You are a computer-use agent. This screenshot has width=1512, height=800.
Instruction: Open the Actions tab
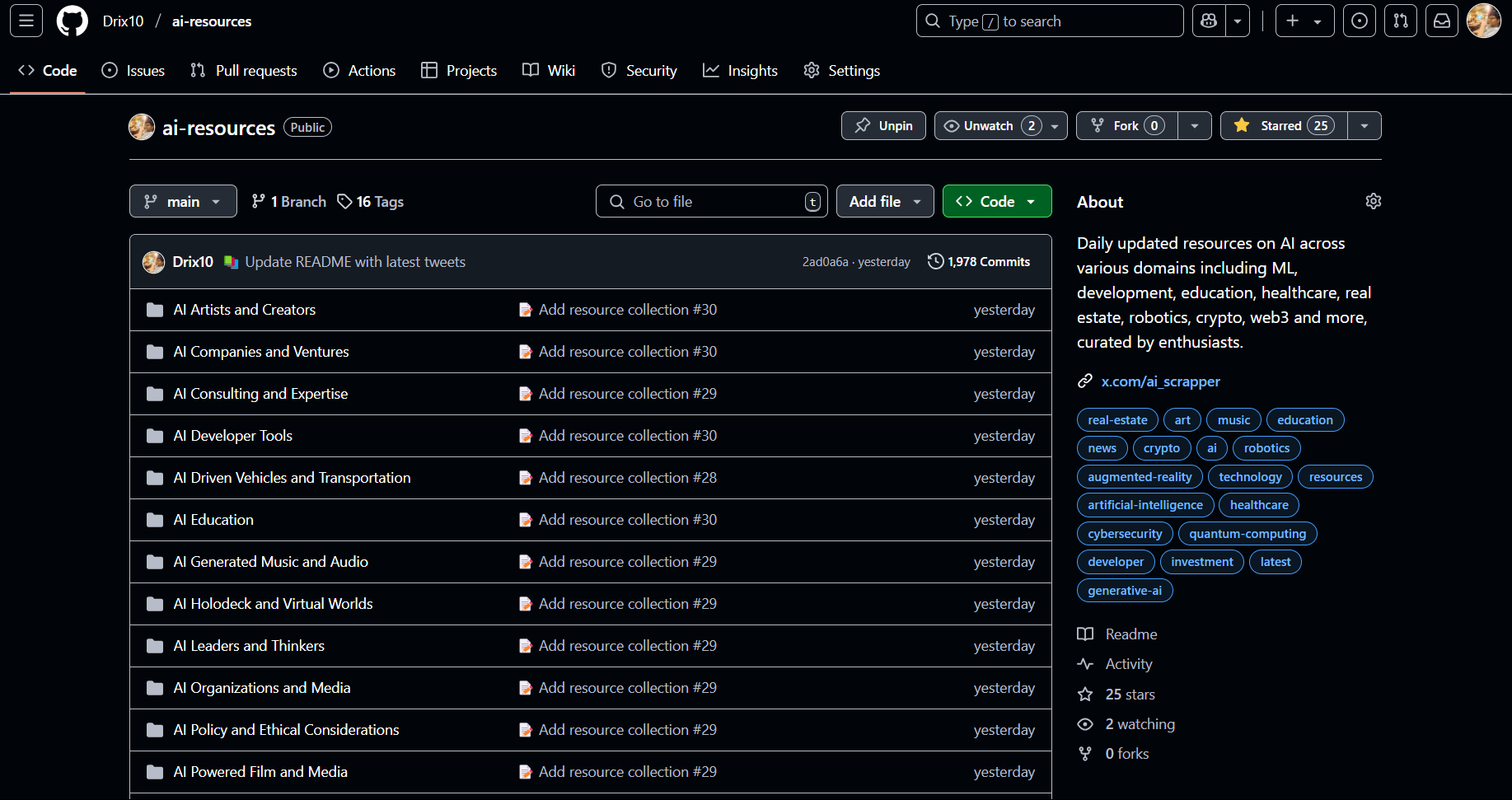[359, 71]
